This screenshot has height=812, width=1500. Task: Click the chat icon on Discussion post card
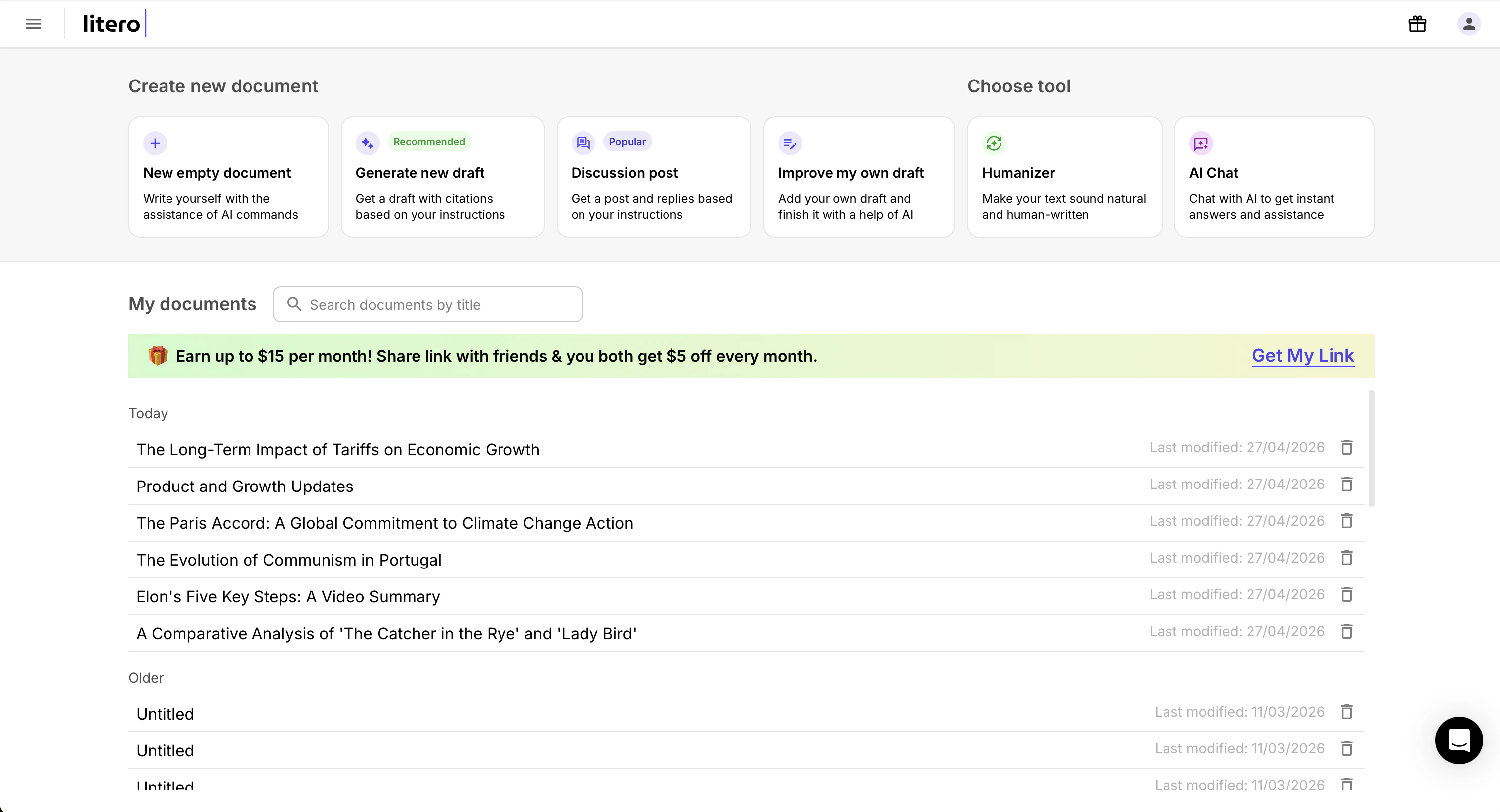click(x=583, y=142)
